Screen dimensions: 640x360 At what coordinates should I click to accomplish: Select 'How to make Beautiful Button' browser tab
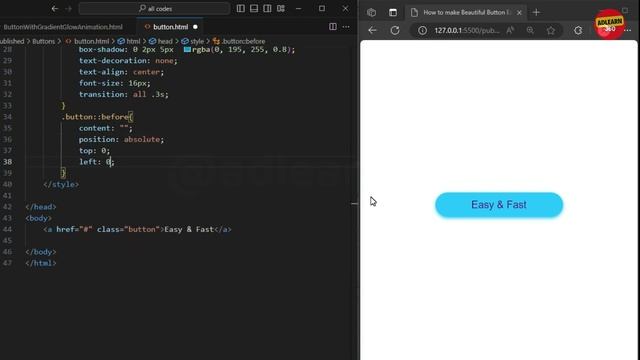pyautogui.click(x=467, y=13)
